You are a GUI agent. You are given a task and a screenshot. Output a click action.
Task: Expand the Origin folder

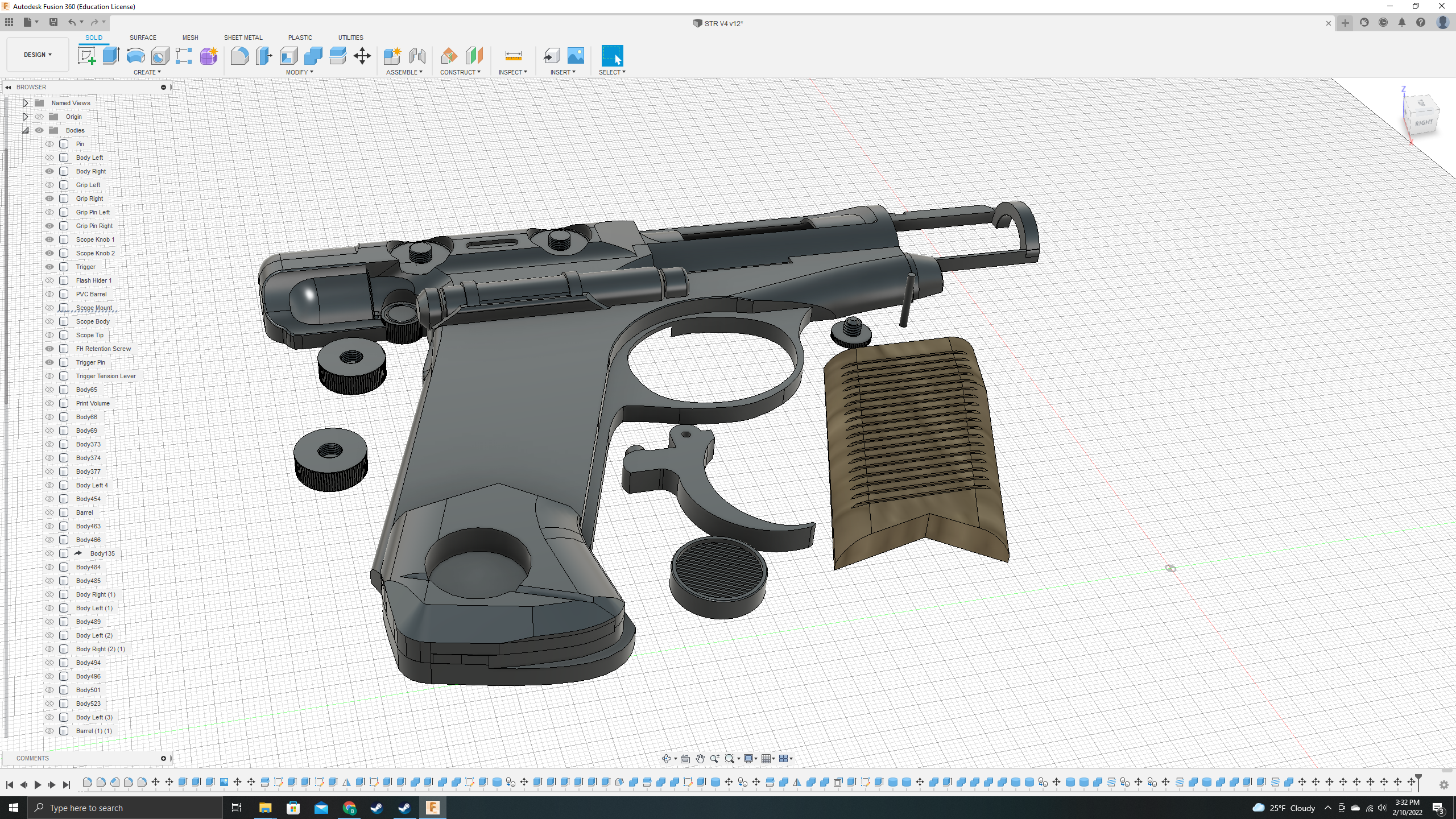click(x=26, y=117)
